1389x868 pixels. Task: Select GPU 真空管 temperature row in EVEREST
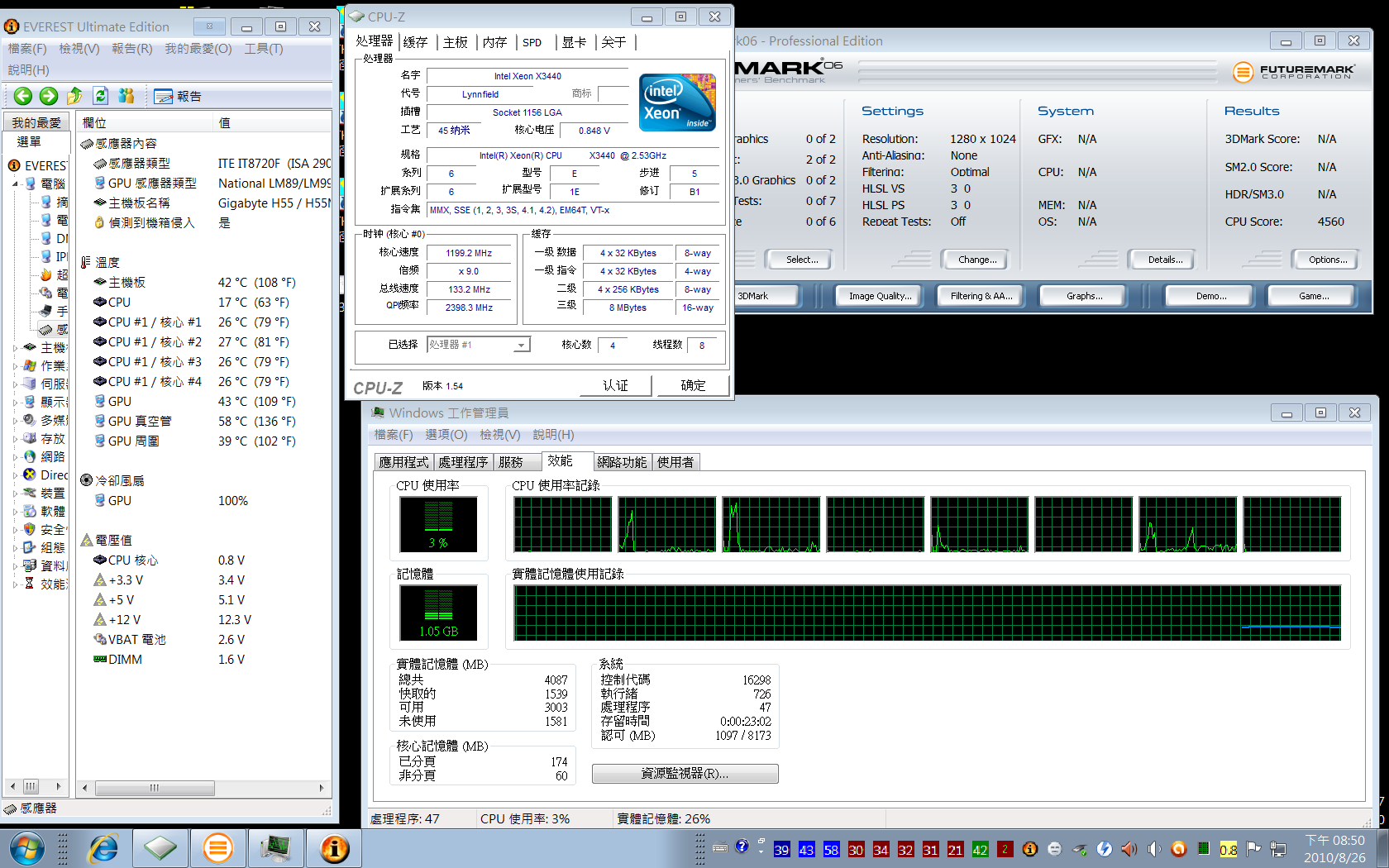[203, 422]
